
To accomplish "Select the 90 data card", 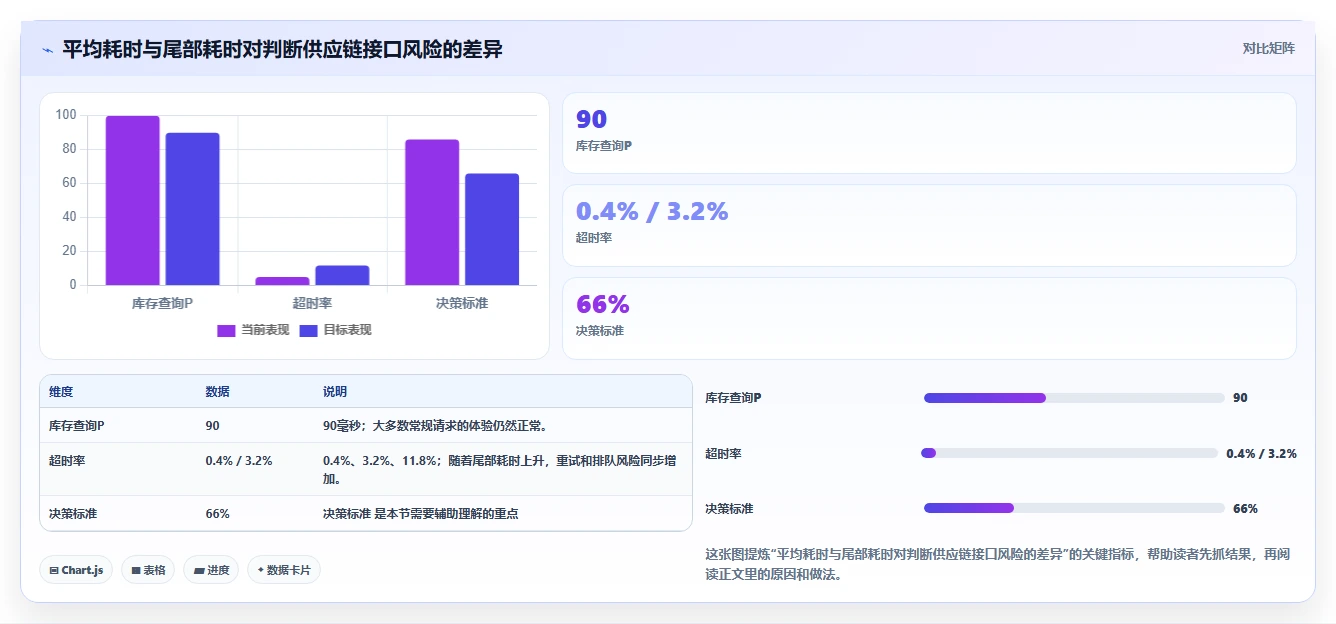I will [929, 133].
